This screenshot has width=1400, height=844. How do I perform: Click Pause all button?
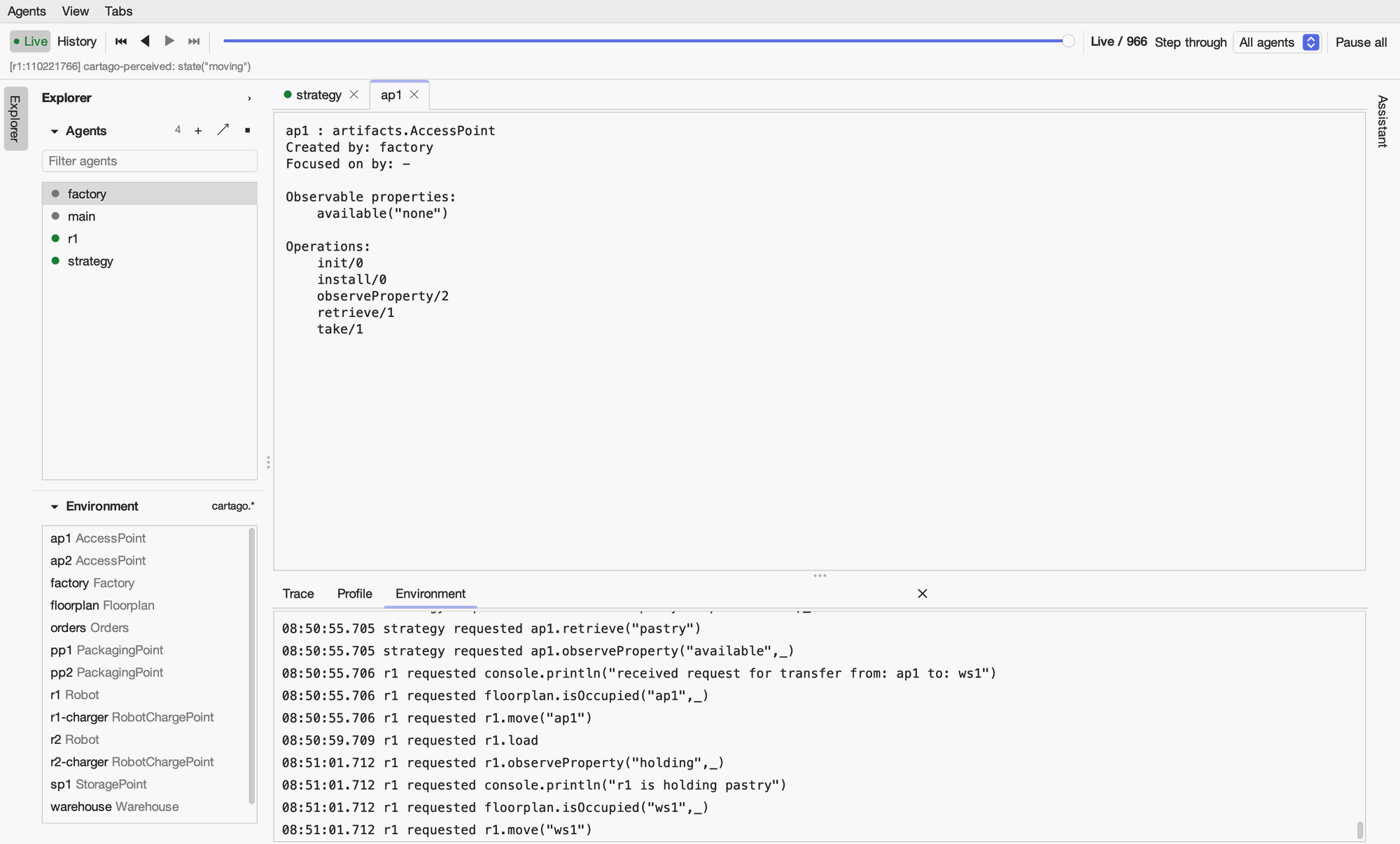pyautogui.click(x=1361, y=42)
